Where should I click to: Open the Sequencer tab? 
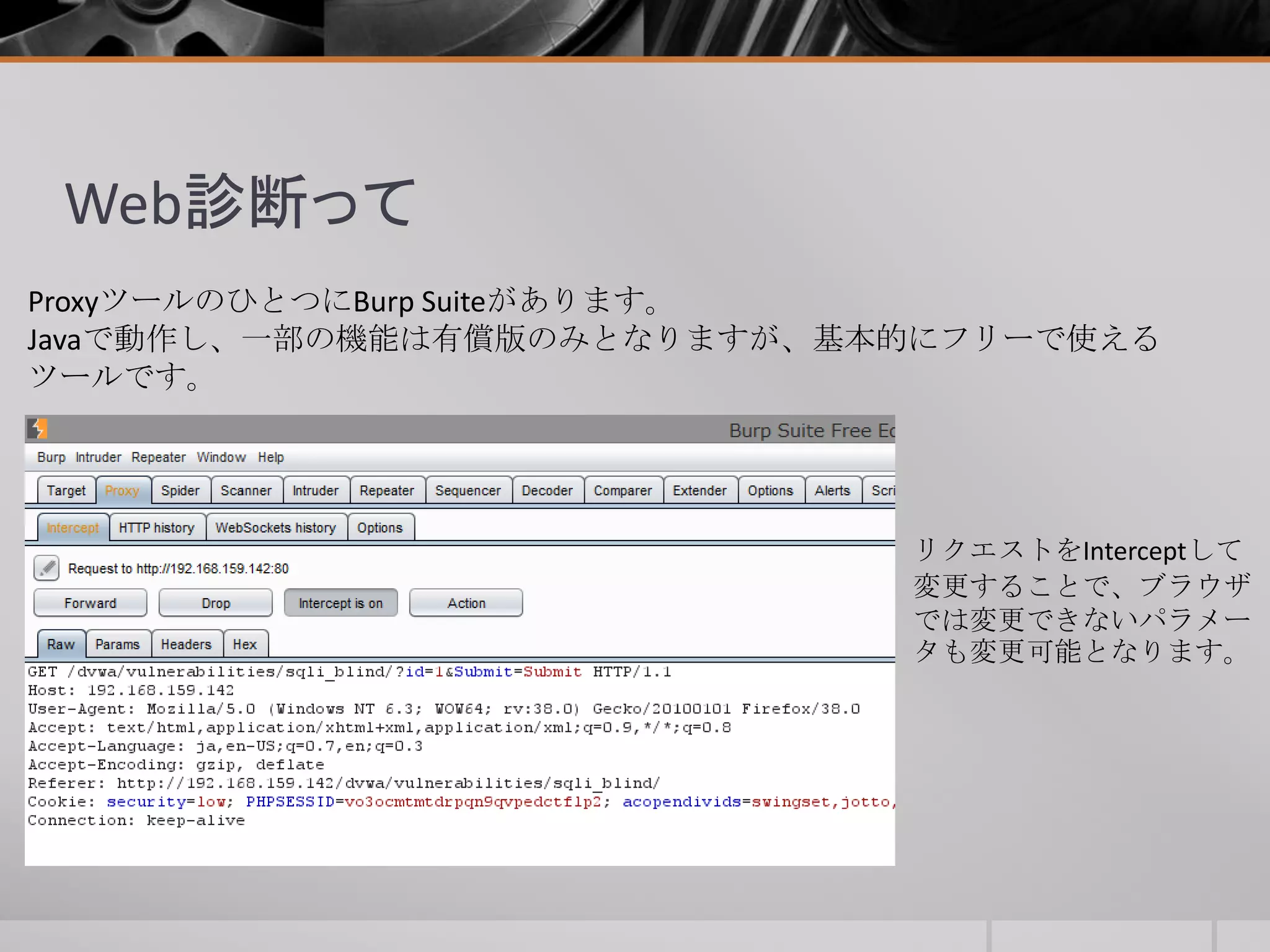[468, 490]
